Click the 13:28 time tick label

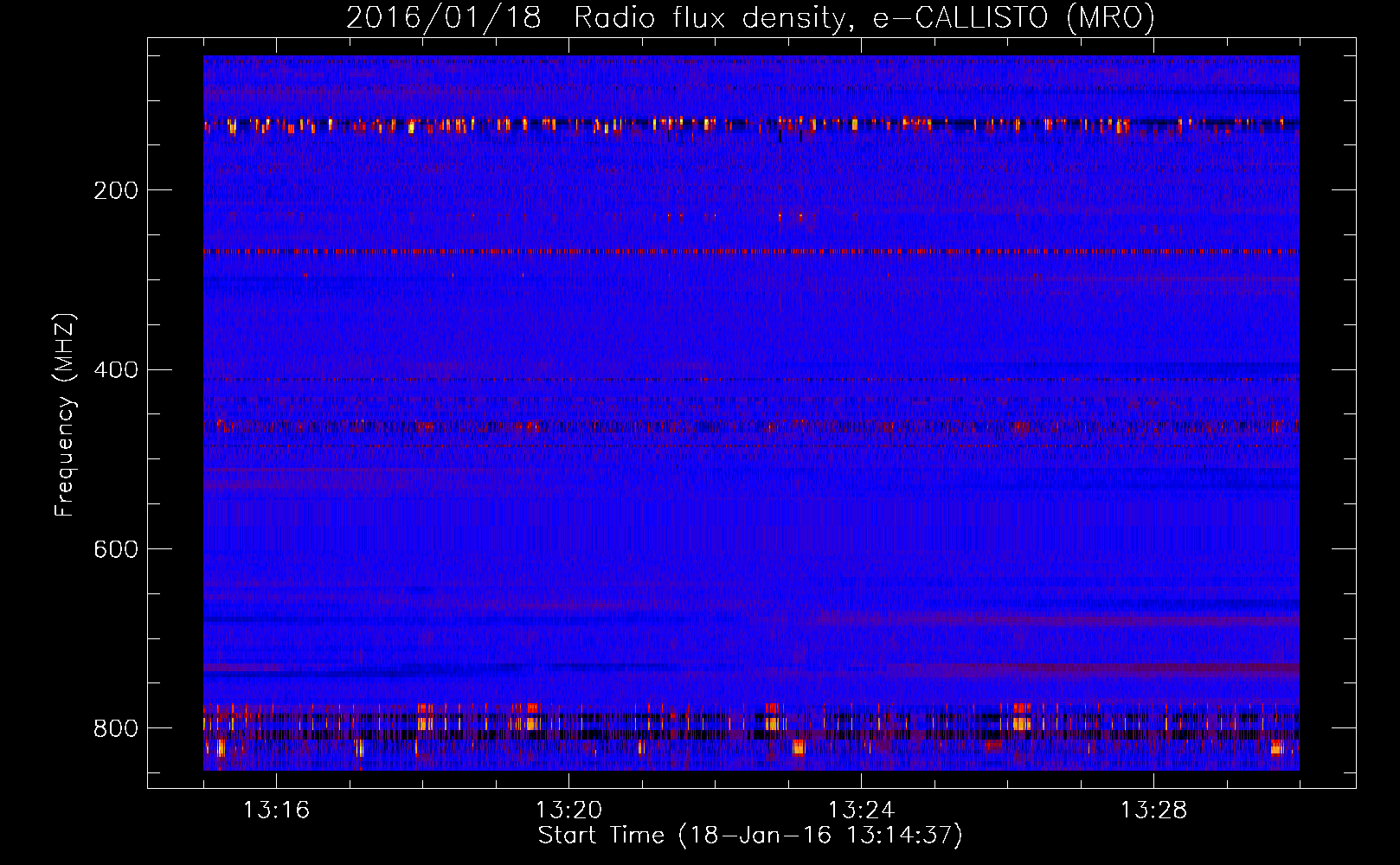(x=1153, y=811)
